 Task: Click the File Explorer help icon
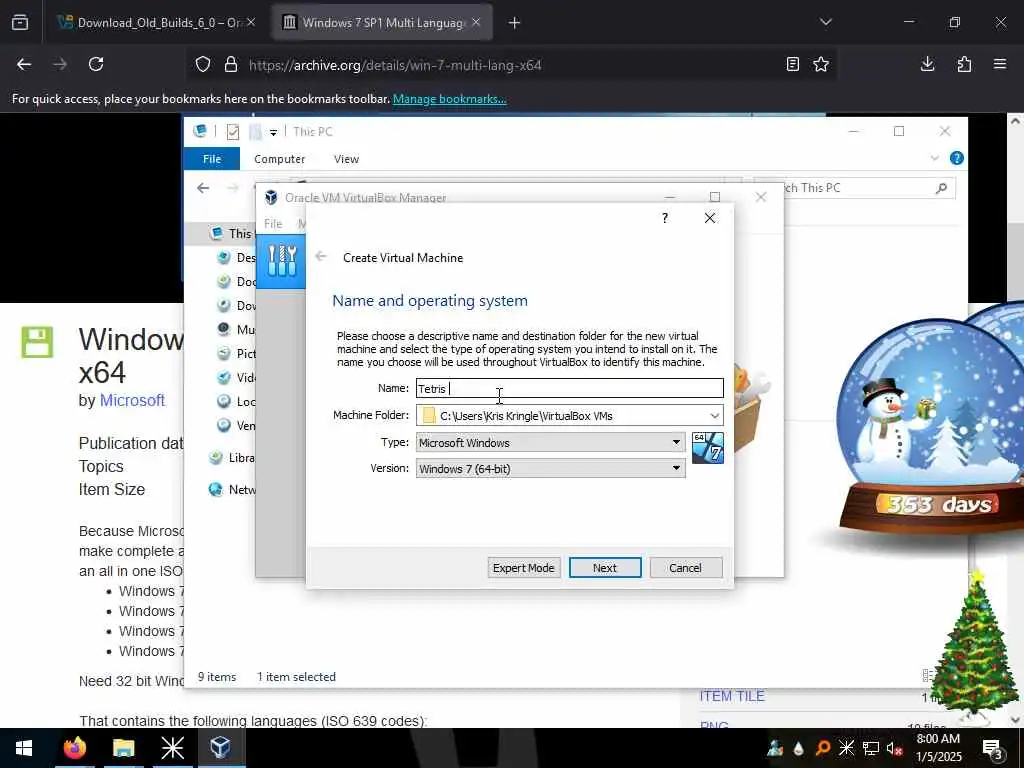957,158
